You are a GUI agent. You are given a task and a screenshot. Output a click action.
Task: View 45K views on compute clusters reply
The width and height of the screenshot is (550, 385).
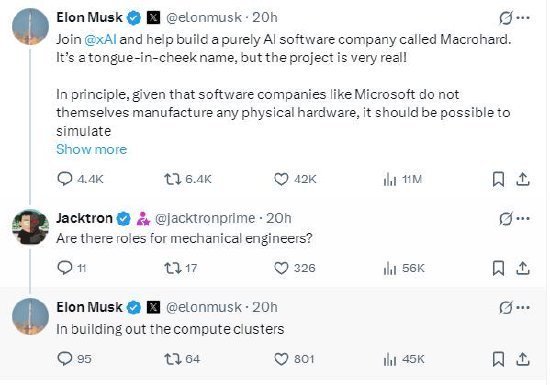(x=404, y=359)
